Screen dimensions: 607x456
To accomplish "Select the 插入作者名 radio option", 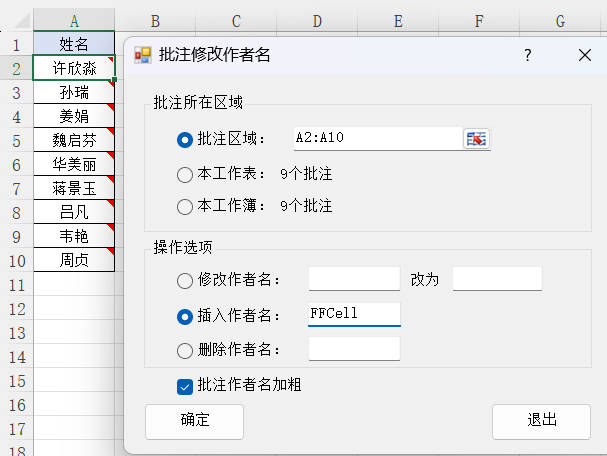I will pyautogui.click(x=185, y=316).
